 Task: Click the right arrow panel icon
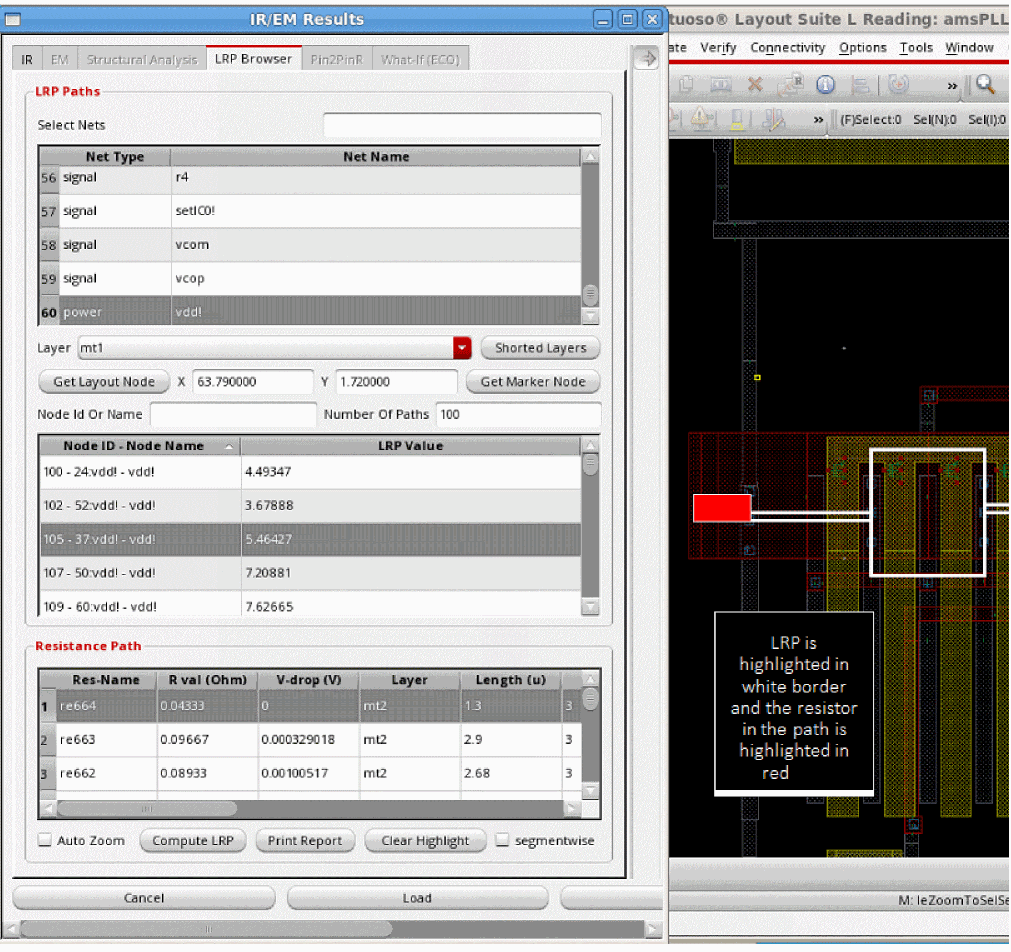[x=647, y=59]
